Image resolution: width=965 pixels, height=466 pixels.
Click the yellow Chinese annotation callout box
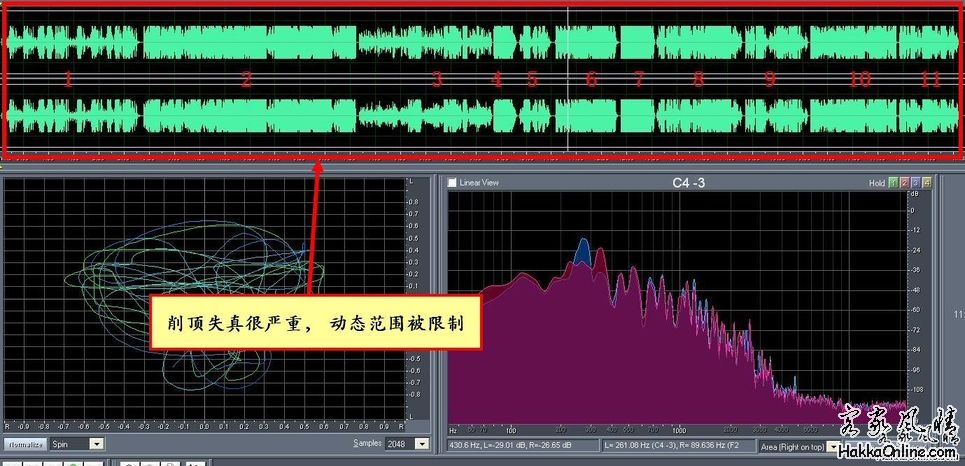click(x=312, y=323)
